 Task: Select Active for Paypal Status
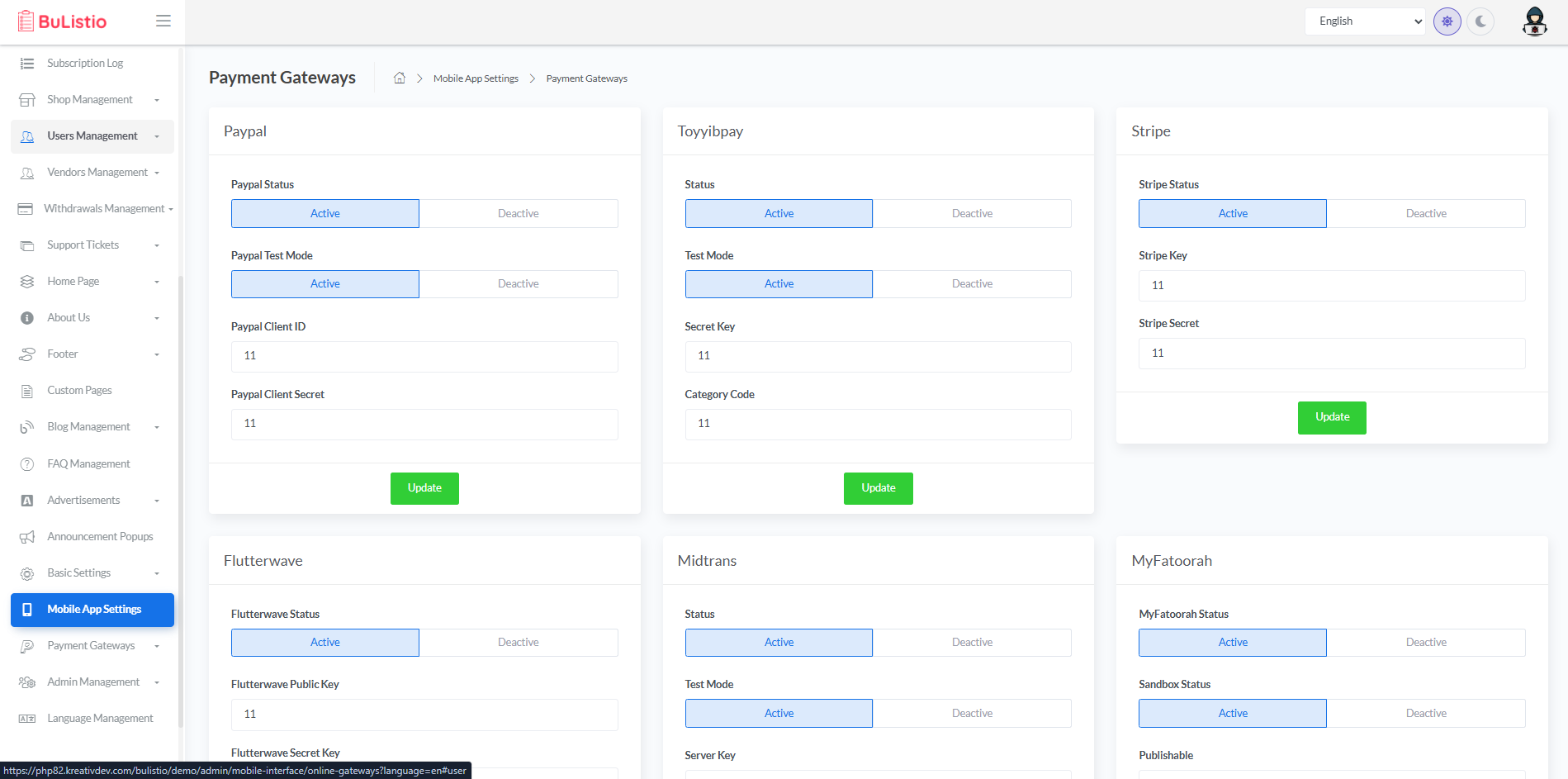pyautogui.click(x=325, y=213)
